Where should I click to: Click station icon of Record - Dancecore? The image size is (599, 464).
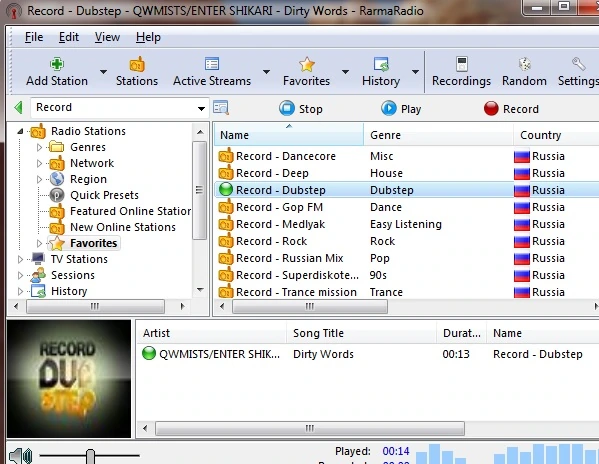coord(226,156)
